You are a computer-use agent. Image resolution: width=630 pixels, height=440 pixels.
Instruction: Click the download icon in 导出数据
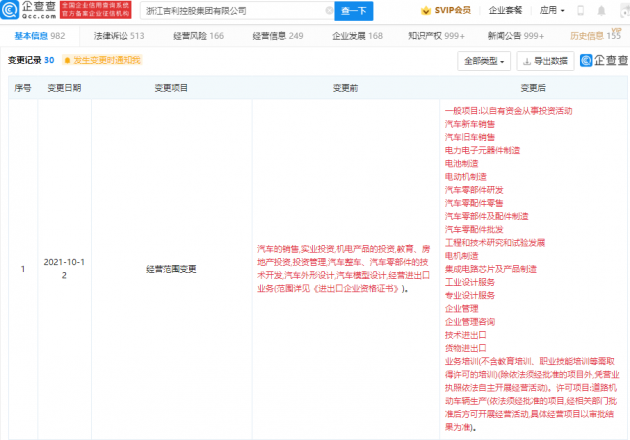pos(527,61)
